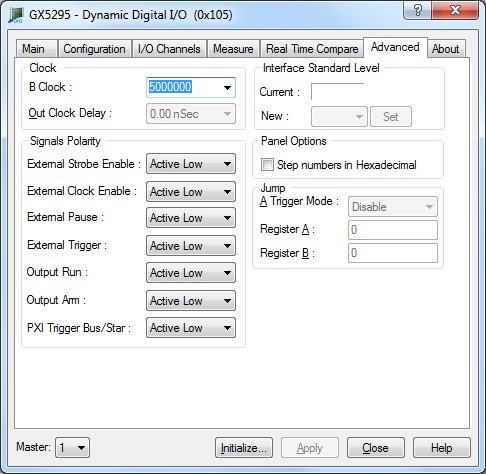Click the Set button

(391, 117)
